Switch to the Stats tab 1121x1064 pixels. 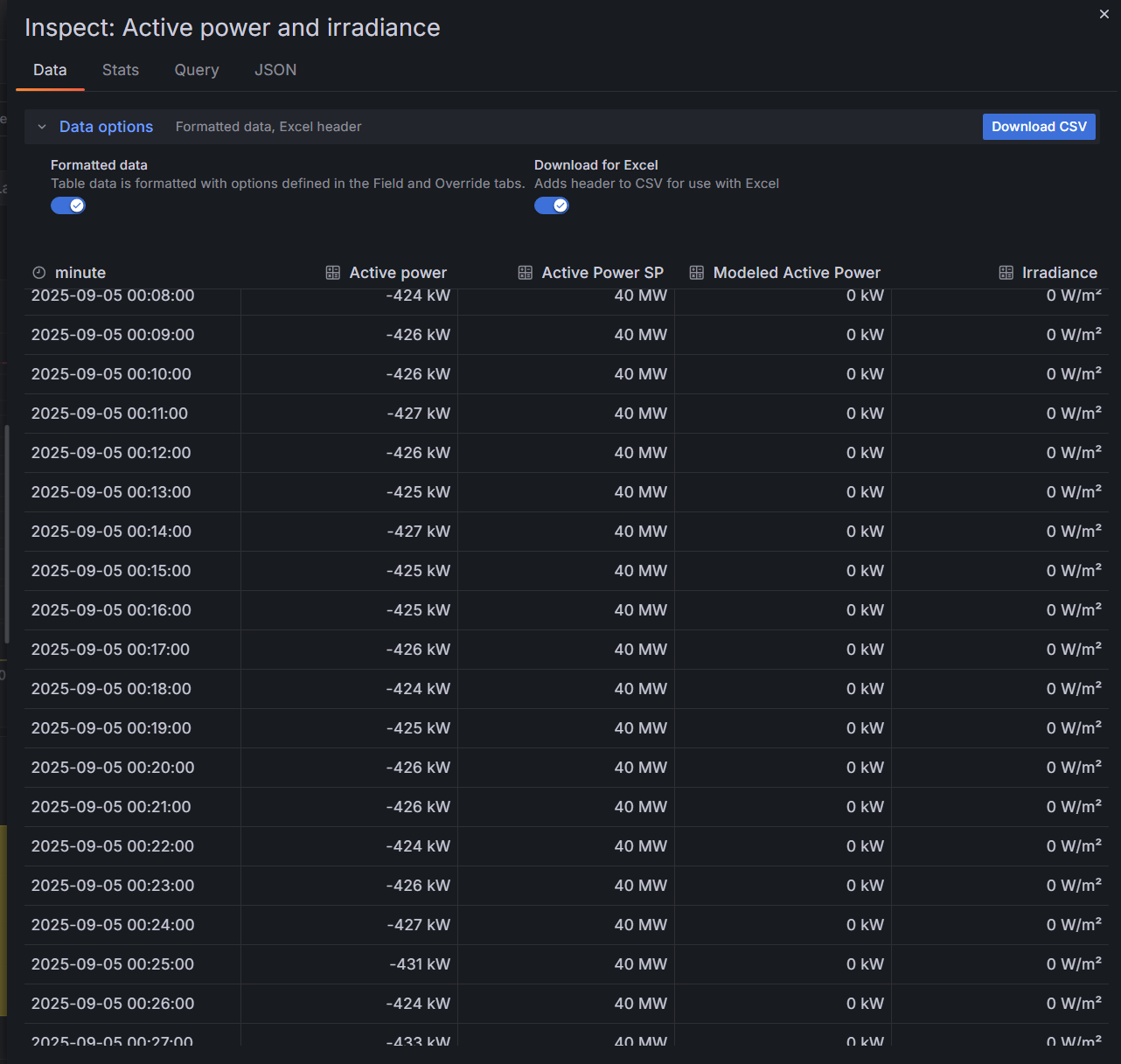[121, 70]
